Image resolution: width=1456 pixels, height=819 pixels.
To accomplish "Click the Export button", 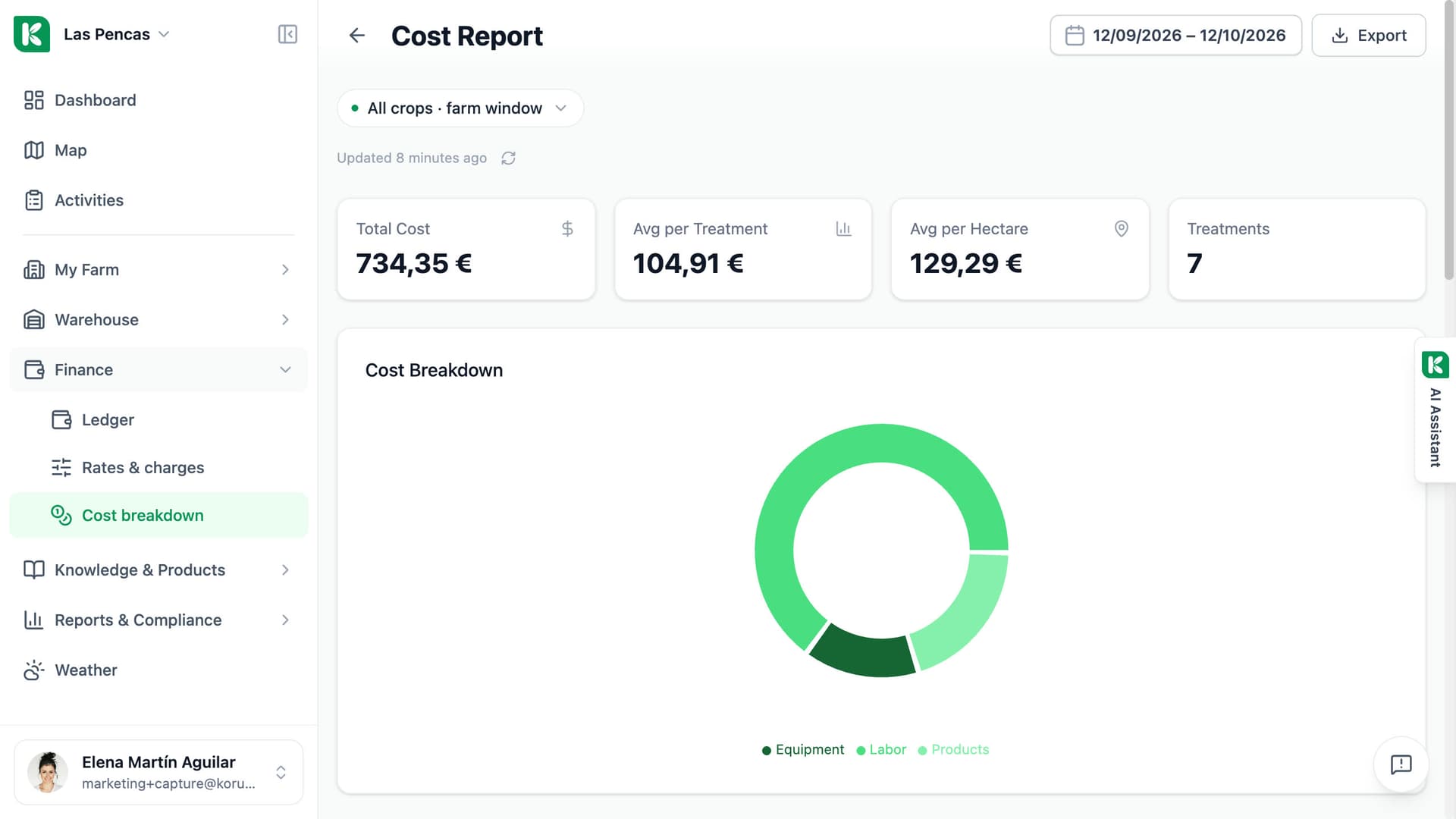I will 1369,36.
